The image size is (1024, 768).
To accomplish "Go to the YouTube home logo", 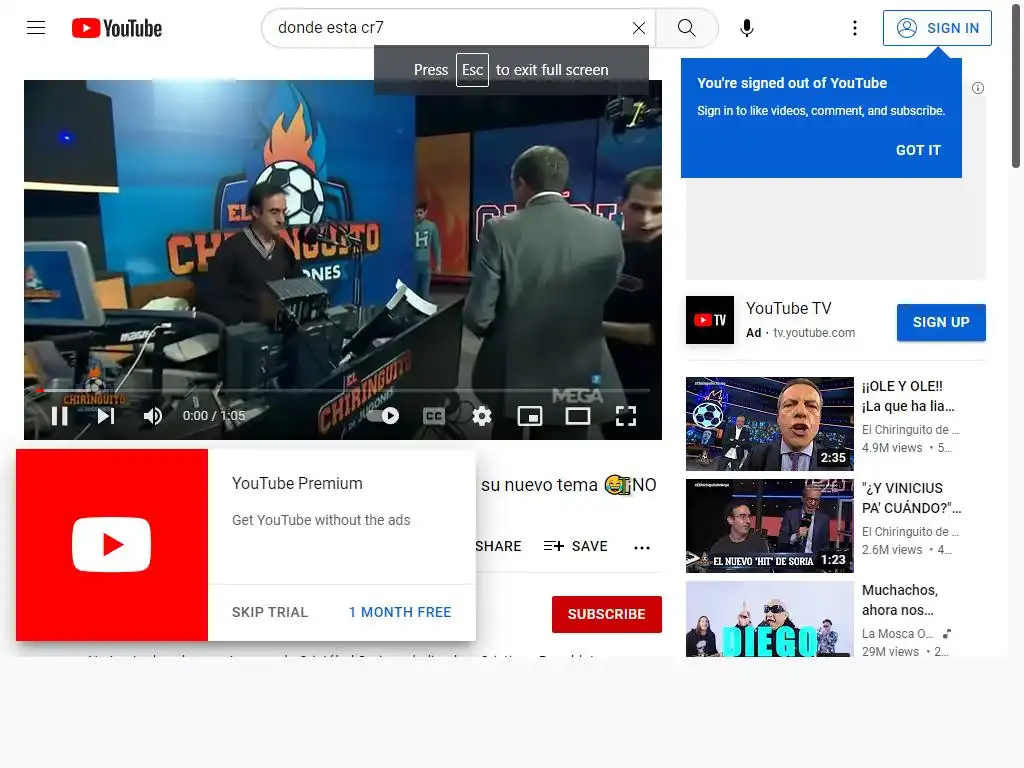I will click(x=117, y=28).
